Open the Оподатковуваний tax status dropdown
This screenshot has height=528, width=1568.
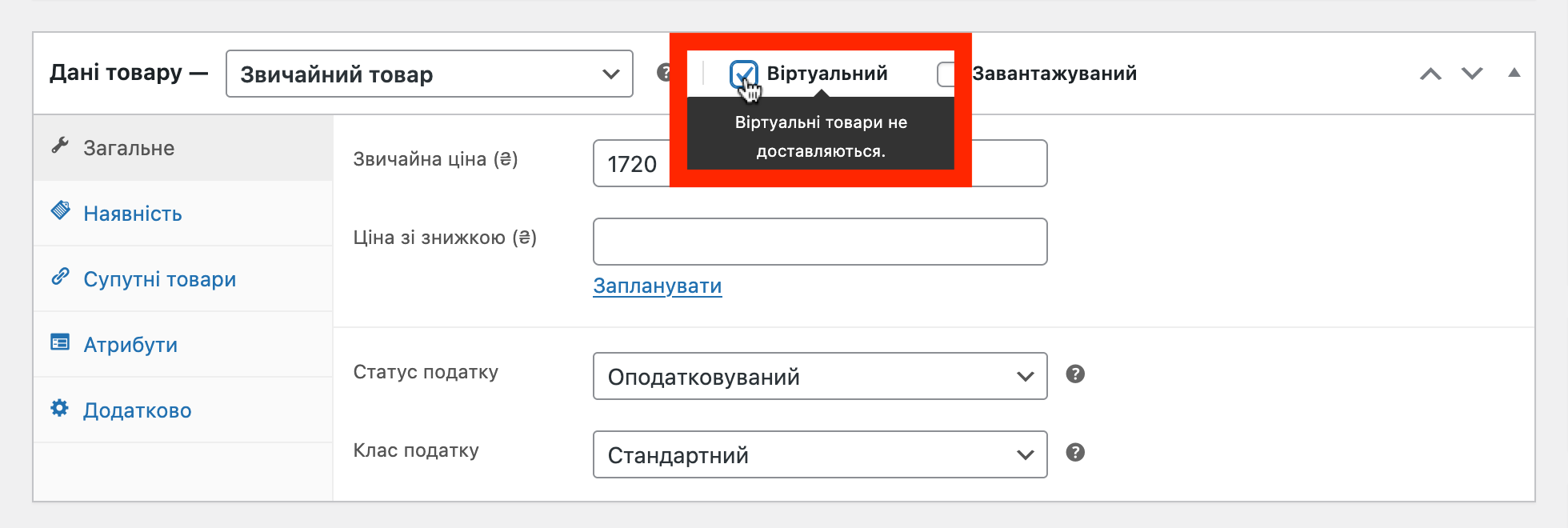click(820, 376)
